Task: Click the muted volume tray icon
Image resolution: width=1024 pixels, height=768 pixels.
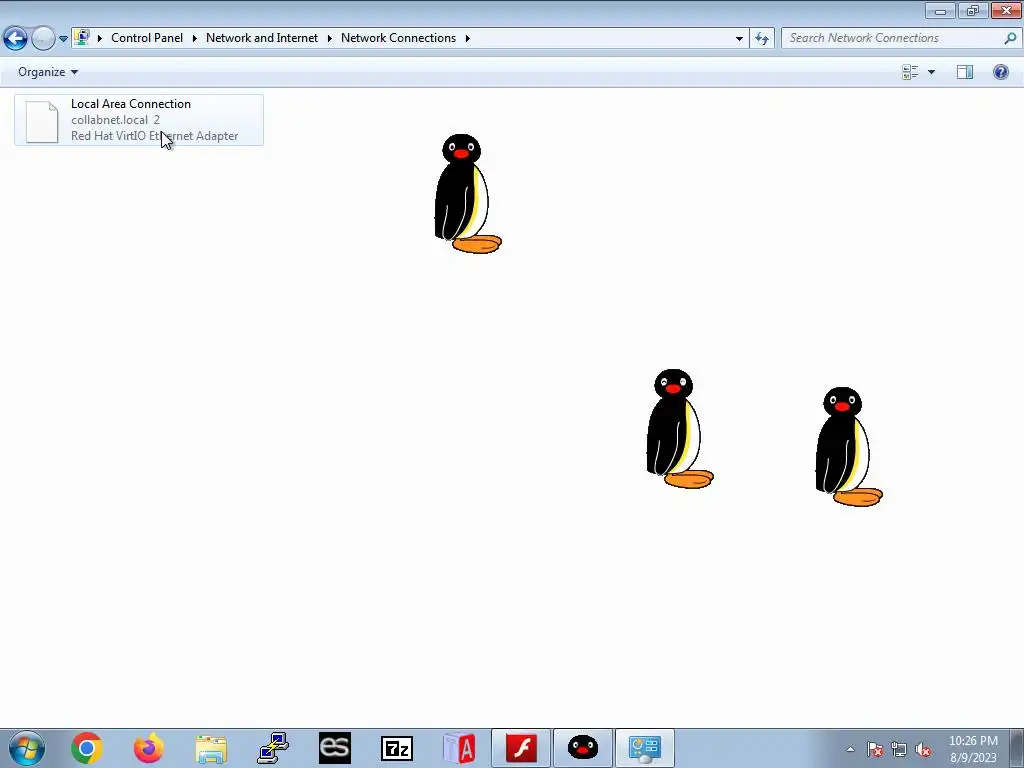Action: (923, 749)
